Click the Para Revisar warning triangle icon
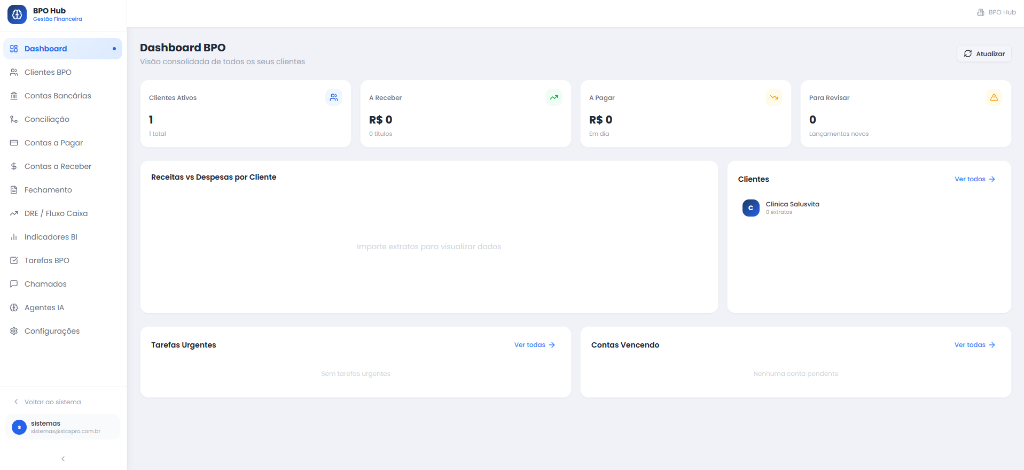 coord(994,97)
